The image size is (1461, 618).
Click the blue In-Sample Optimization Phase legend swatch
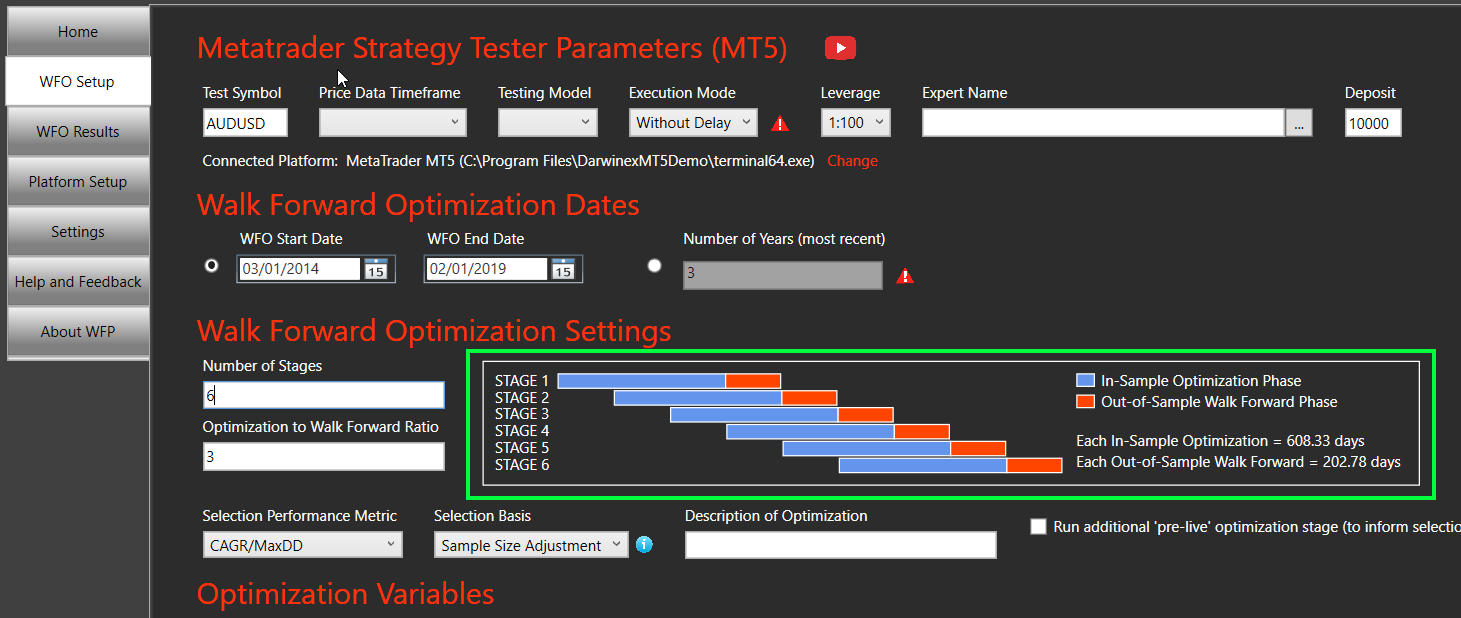(x=1086, y=381)
